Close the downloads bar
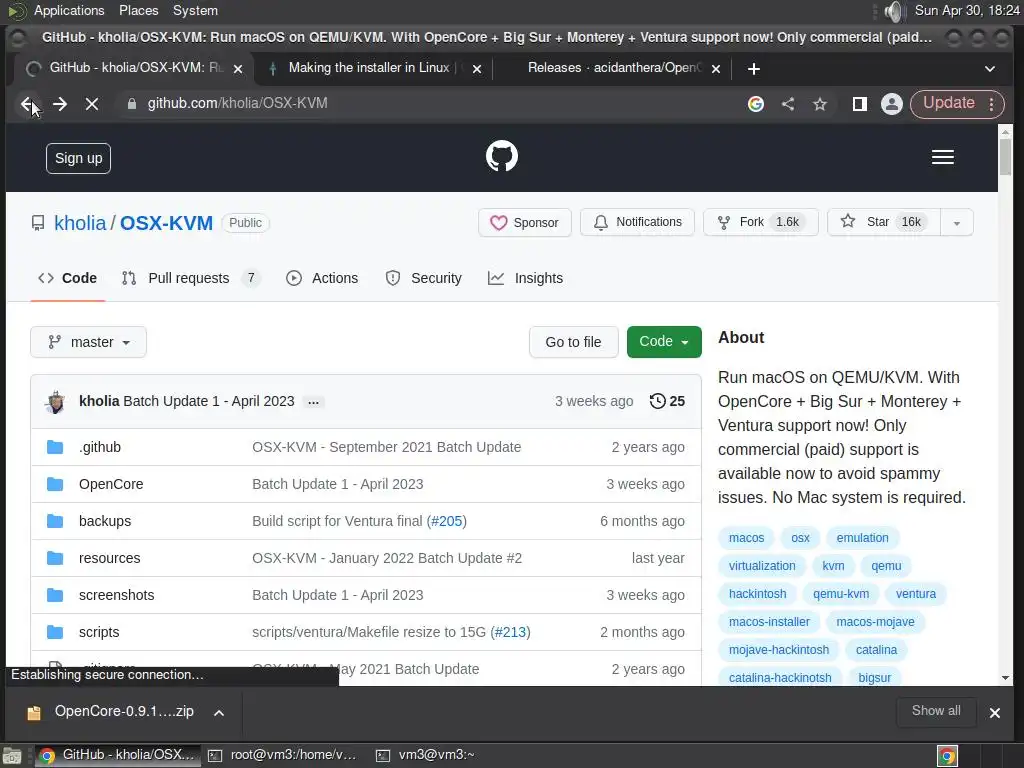1024x768 pixels. tap(995, 712)
